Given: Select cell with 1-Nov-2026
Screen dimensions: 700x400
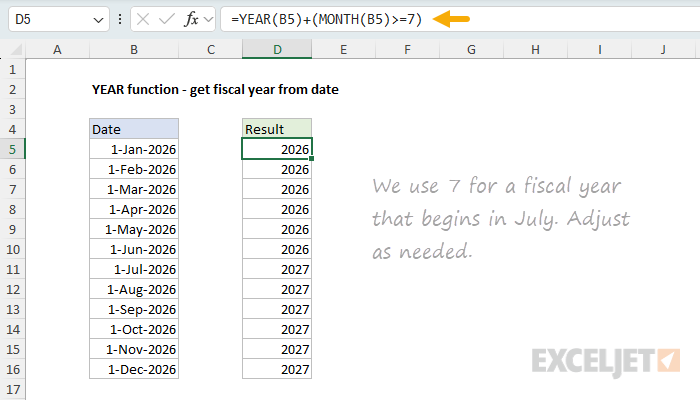Looking at the screenshot, I should [134, 350].
